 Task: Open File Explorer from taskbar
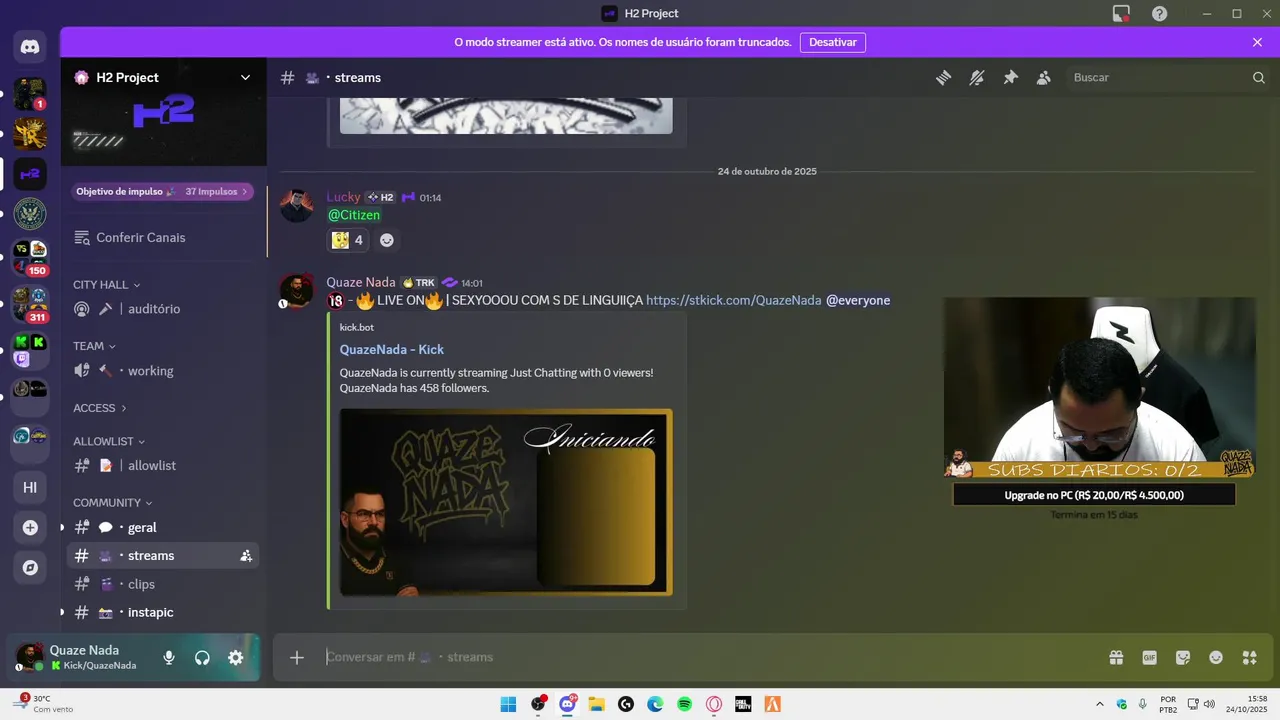(x=596, y=704)
